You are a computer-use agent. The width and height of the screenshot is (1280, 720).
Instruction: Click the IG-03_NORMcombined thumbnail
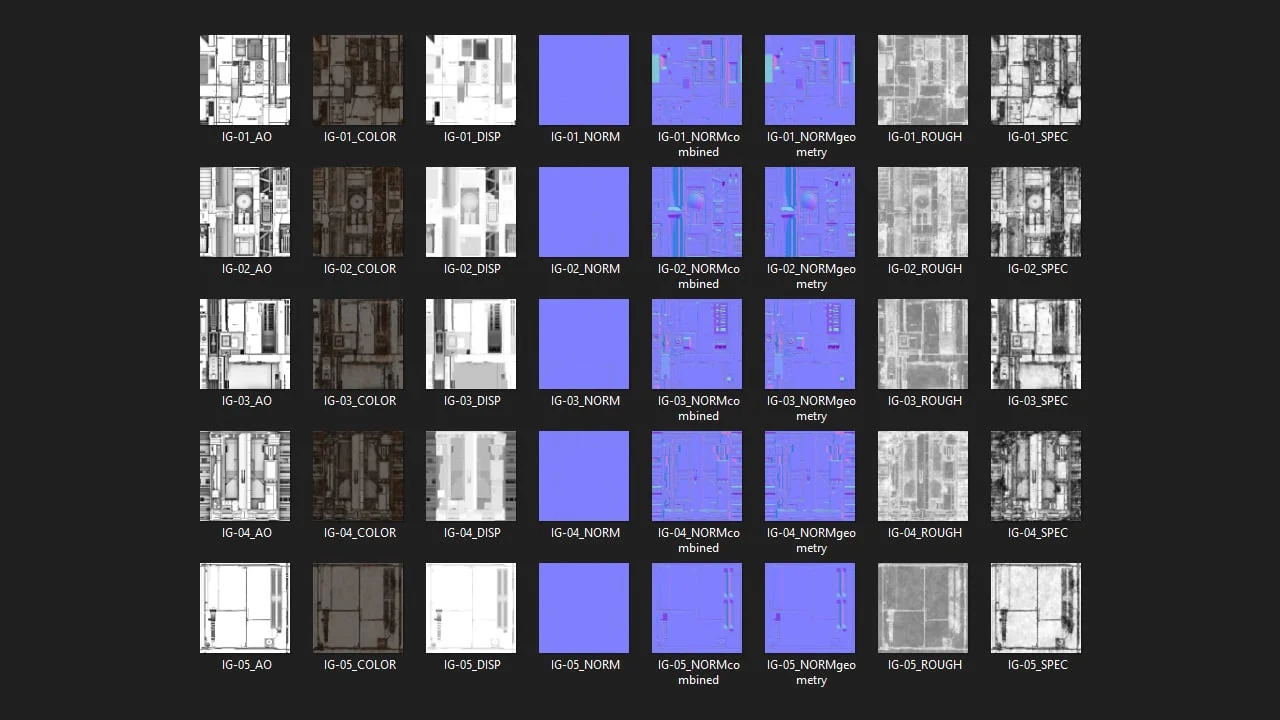[x=697, y=344]
